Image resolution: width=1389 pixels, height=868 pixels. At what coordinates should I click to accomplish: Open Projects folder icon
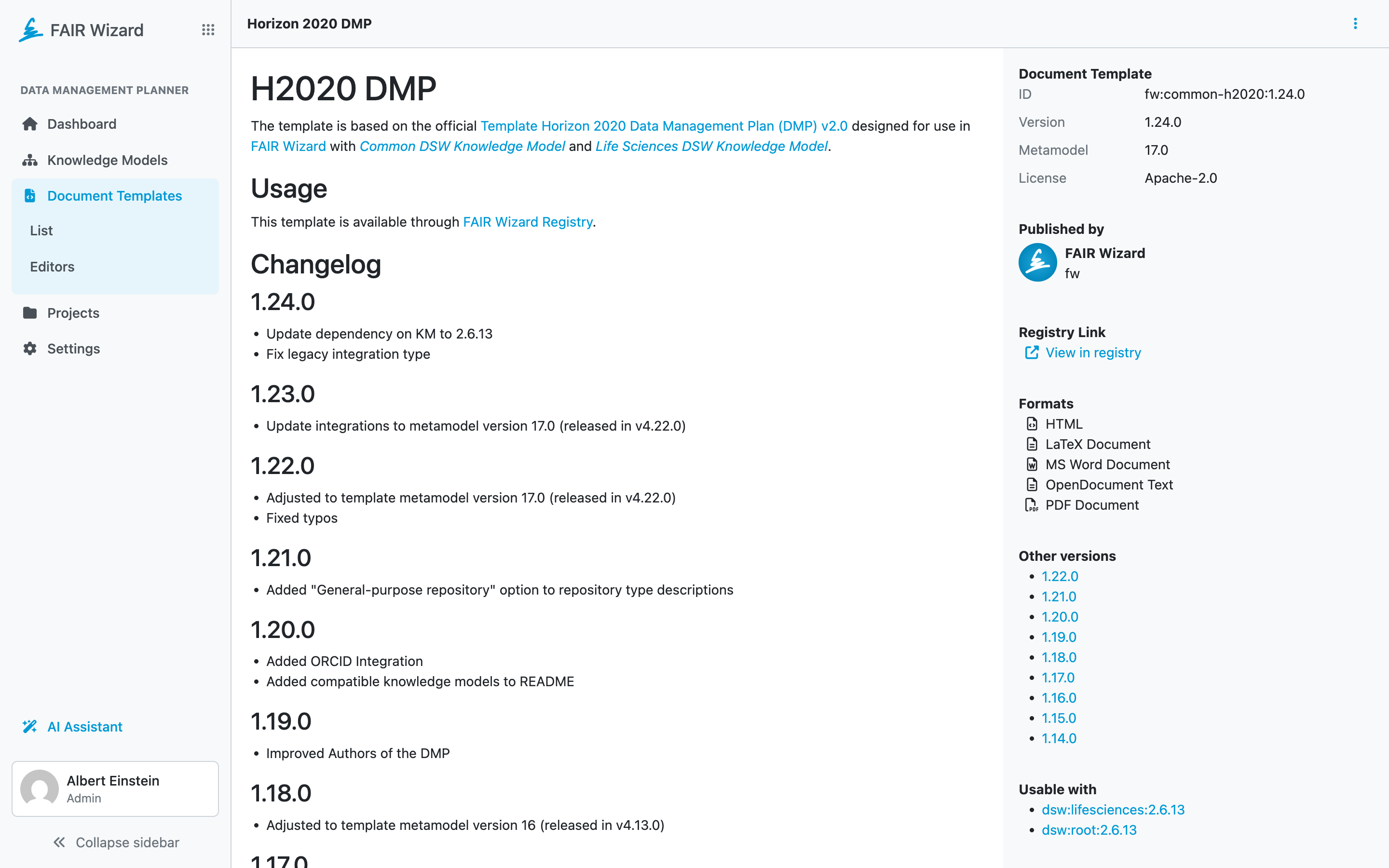pos(30,313)
